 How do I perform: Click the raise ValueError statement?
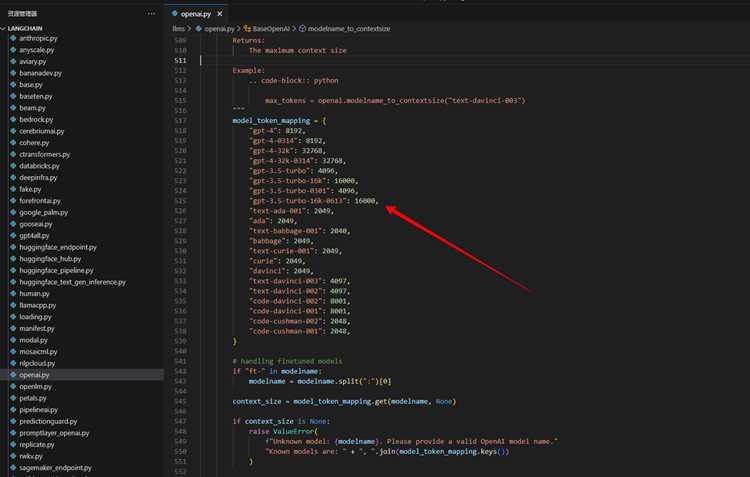coord(283,431)
